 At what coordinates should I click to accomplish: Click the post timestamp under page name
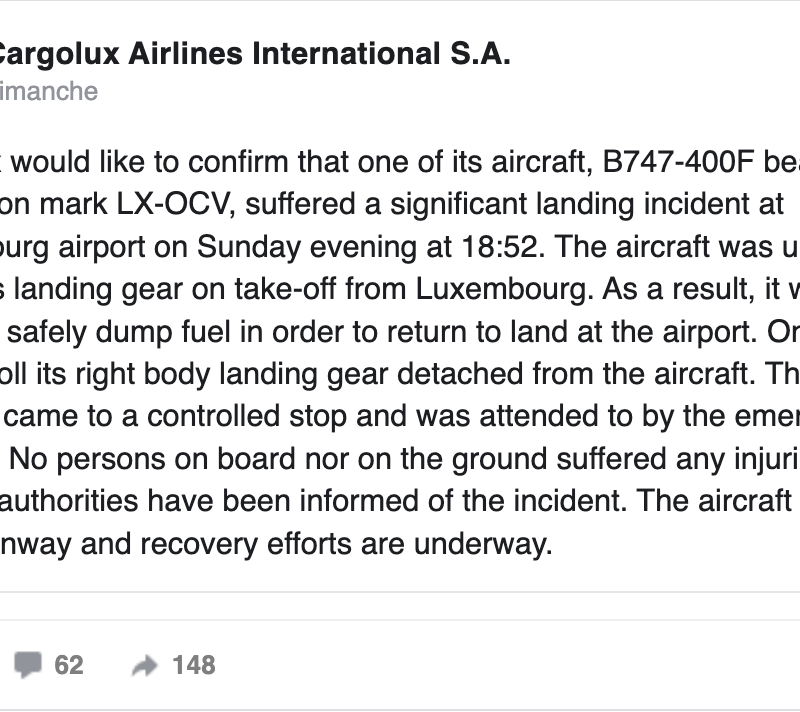pos(48,92)
